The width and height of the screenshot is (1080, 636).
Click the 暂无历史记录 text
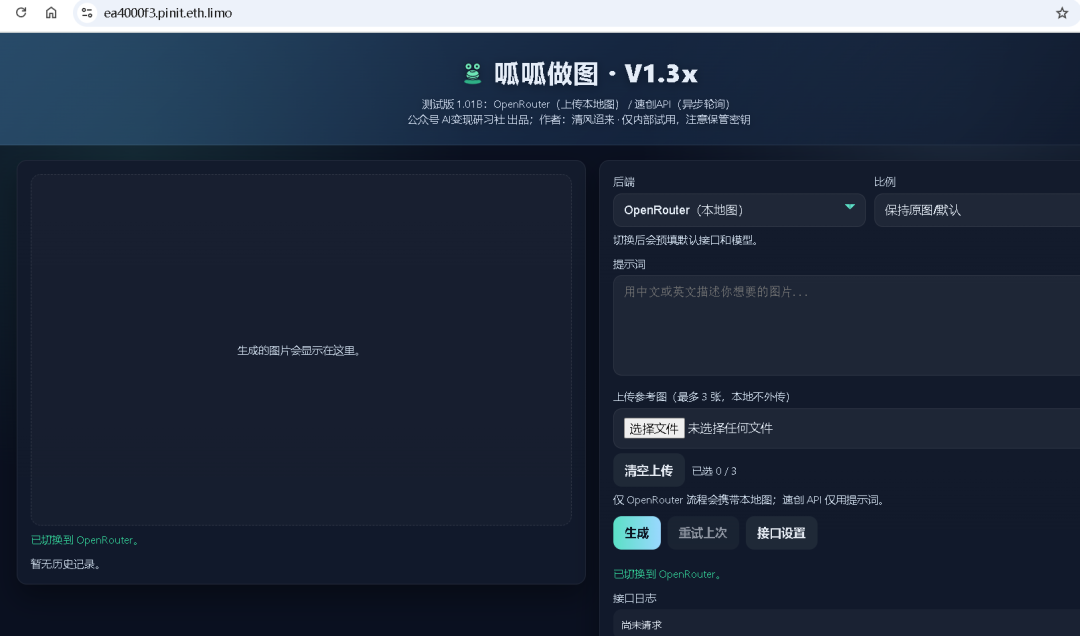pos(66,564)
